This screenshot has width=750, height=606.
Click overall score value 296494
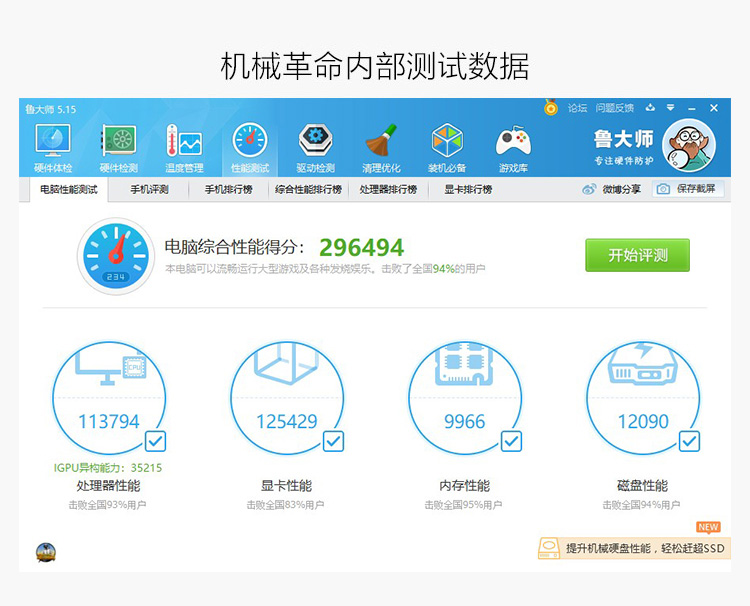362,248
